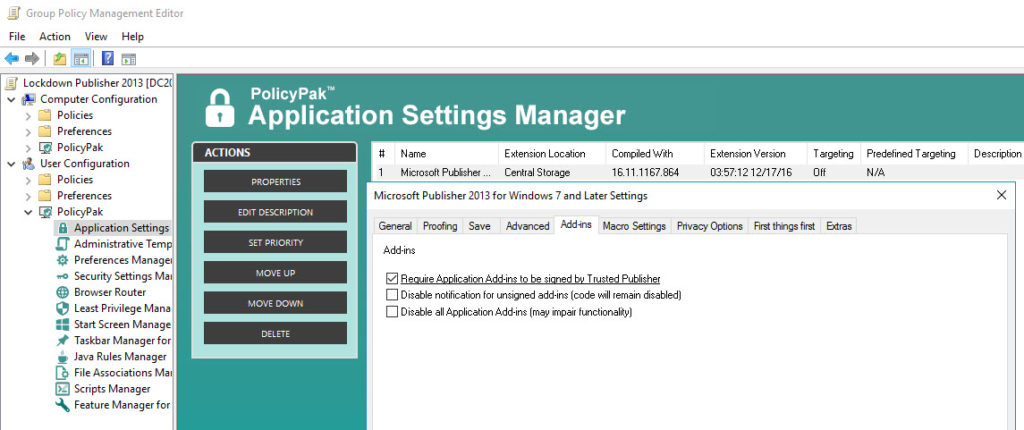Toggle the Show/Hide console tree icon

pyautogui.click(x=80, y=59)
